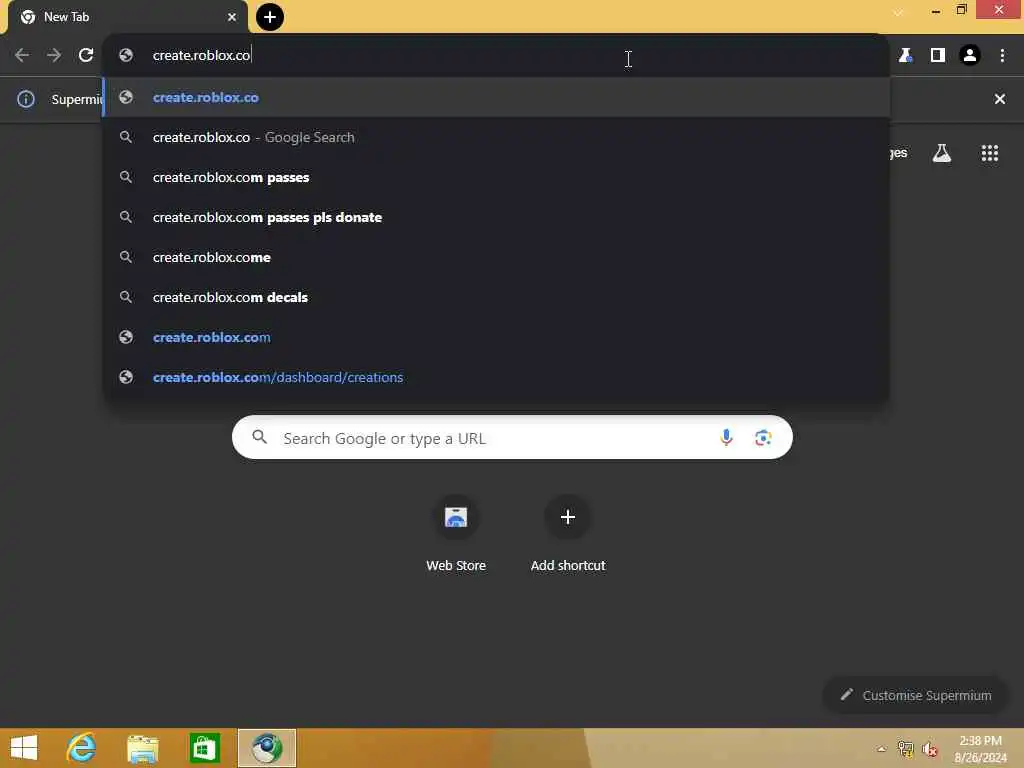
Task: Open File Explorer from taskbar
Action: [x=143, y=748]
